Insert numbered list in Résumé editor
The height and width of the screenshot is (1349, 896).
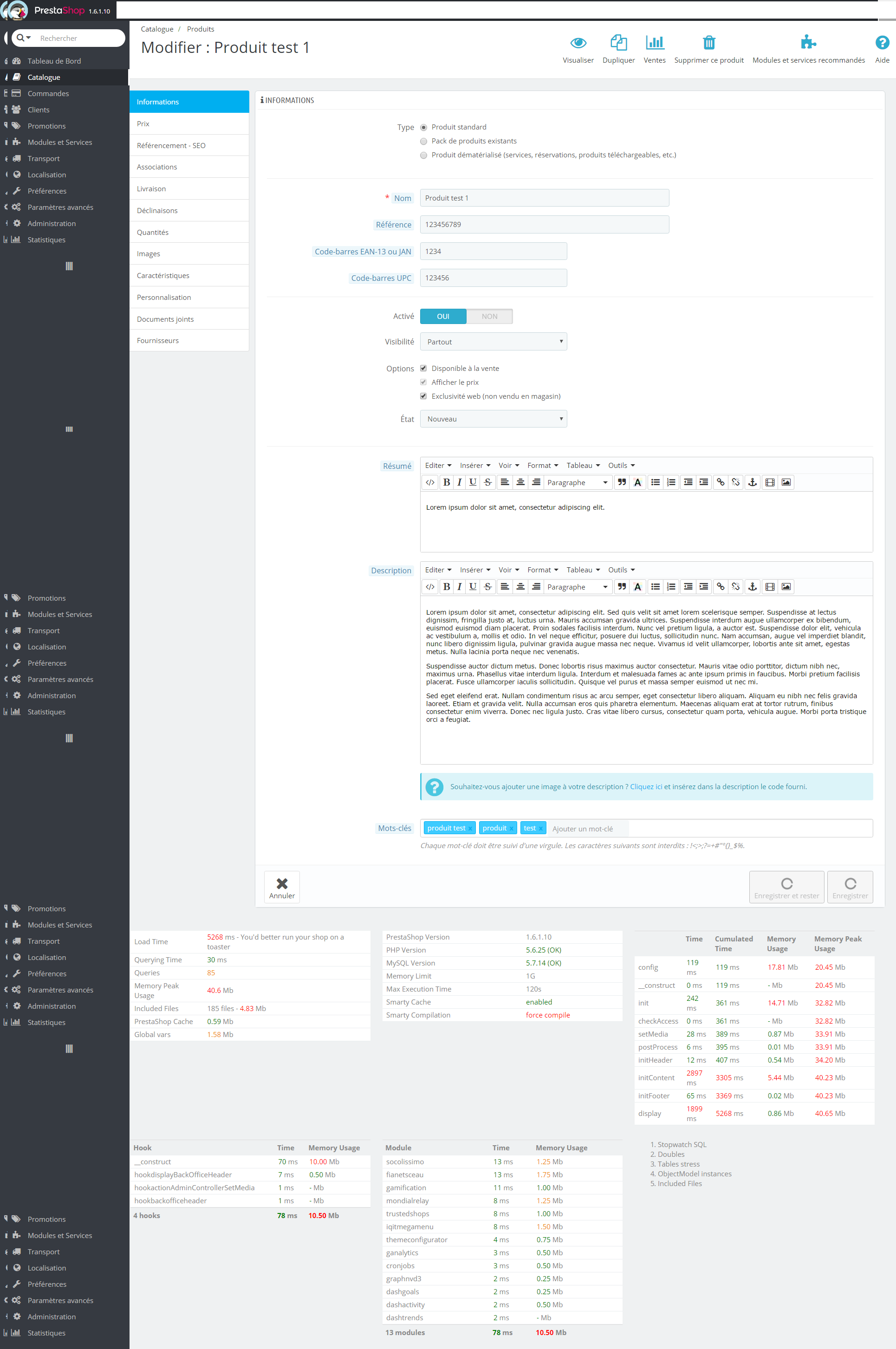point(671,482)
